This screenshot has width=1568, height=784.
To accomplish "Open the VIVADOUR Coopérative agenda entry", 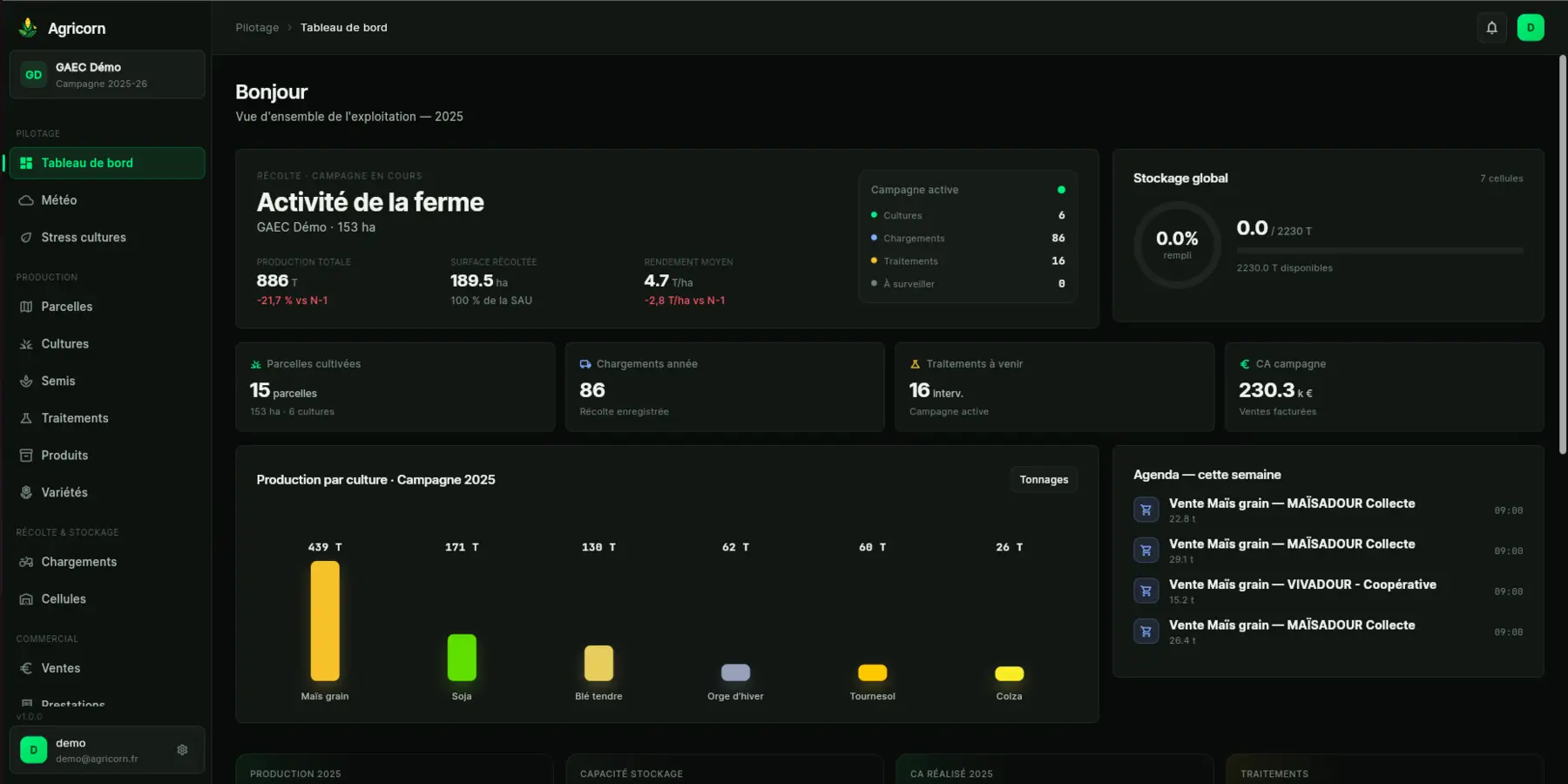I will [1328, 591].
